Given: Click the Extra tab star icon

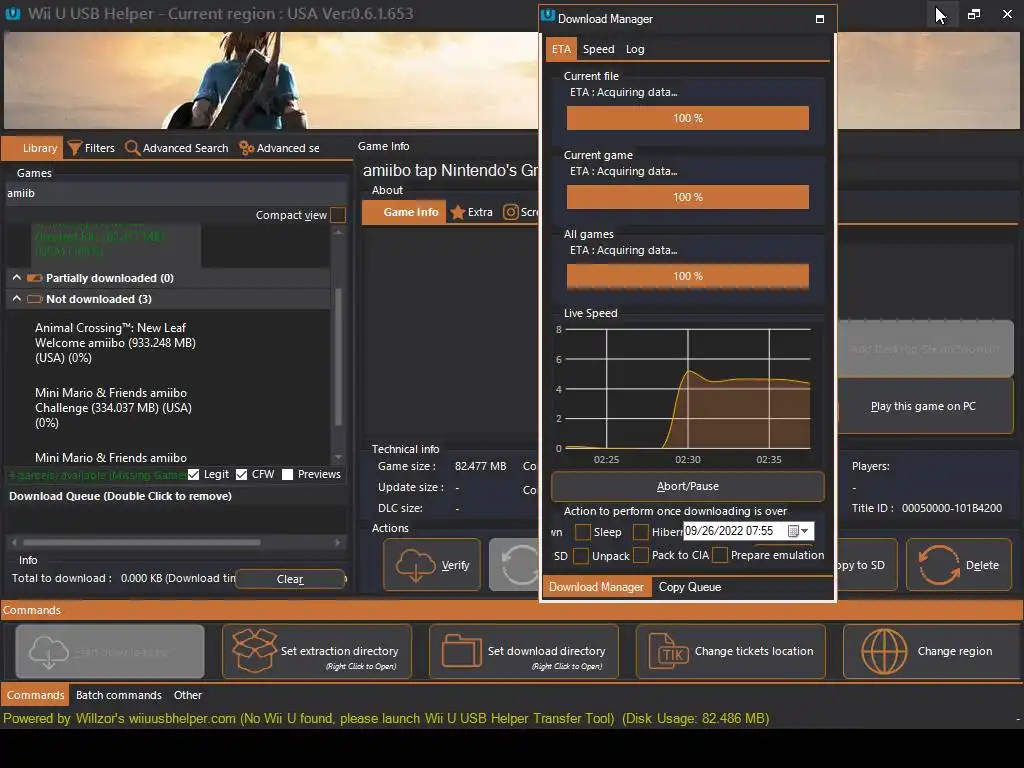Looking at the screenshot, I should (x=458, y=212).
